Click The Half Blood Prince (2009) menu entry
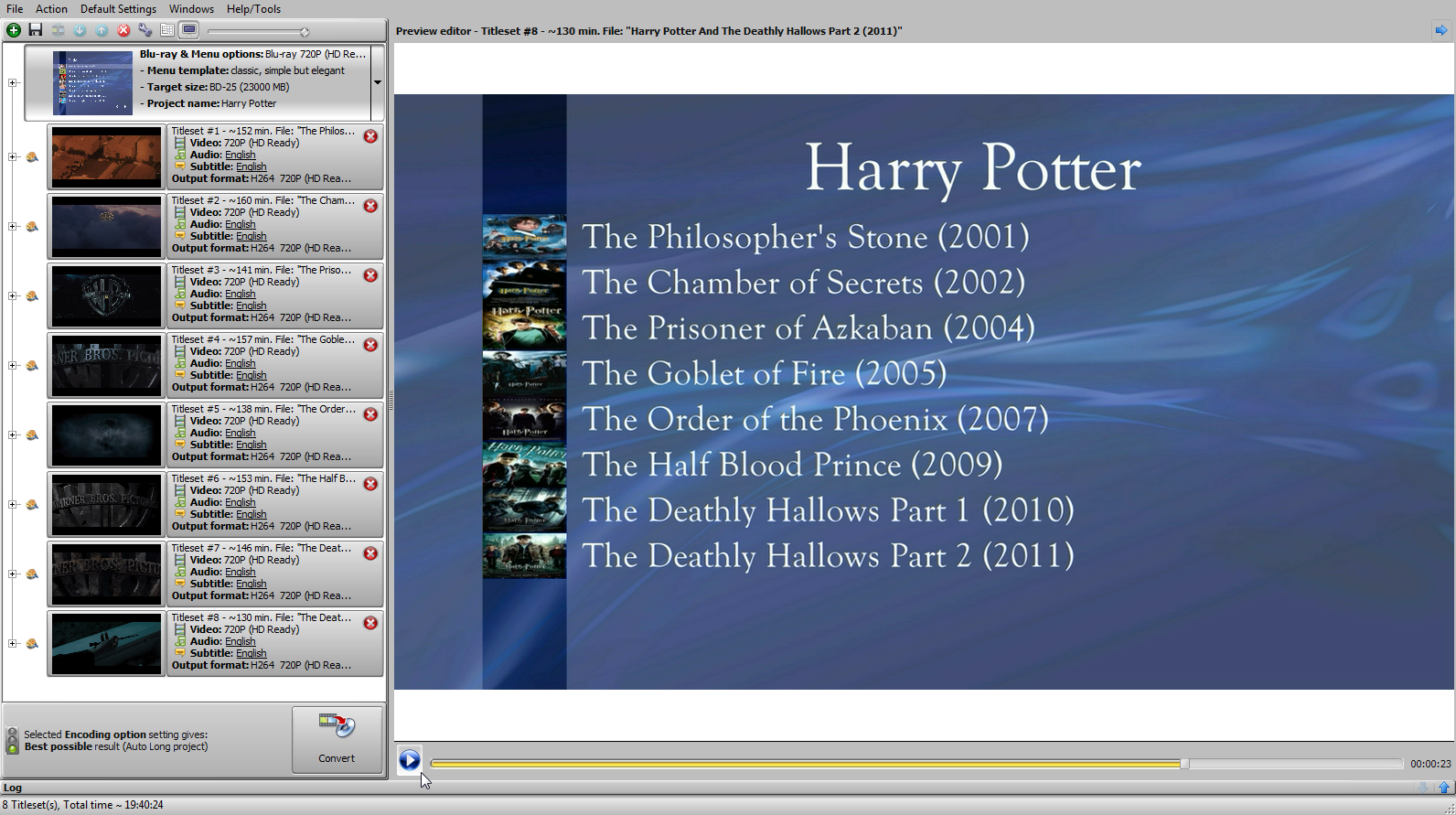The image size is (1456, 815). click(x=793, y=465)
